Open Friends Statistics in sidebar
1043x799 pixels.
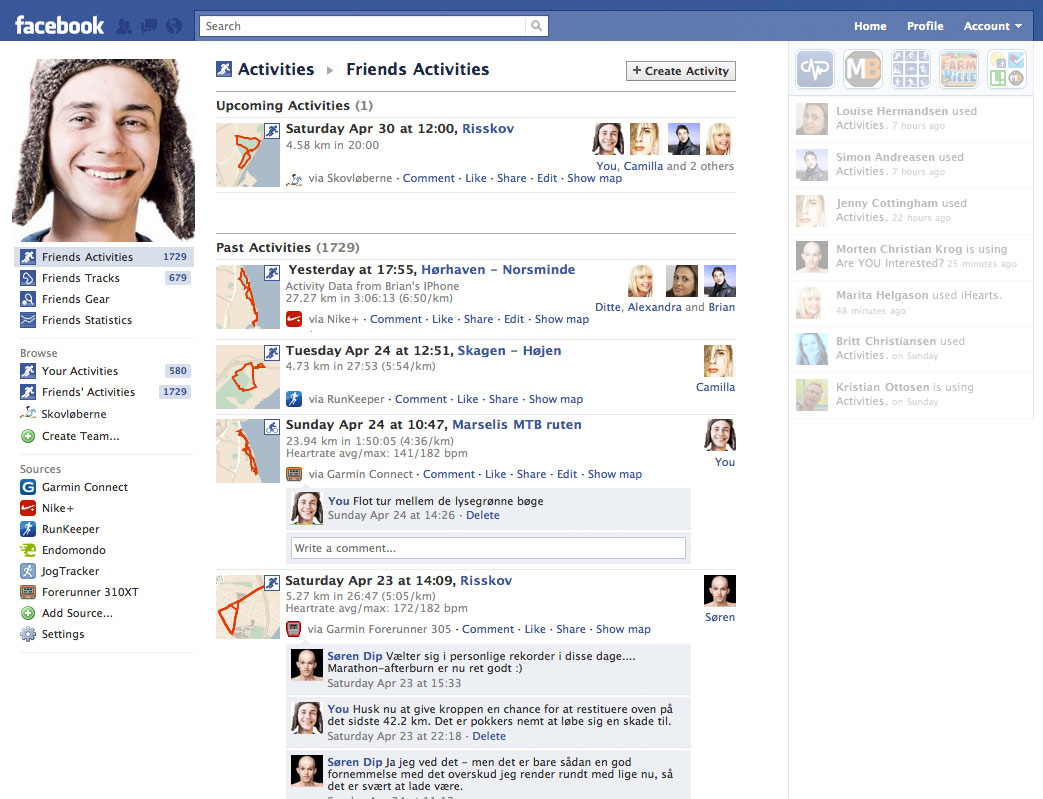point(86,320)
